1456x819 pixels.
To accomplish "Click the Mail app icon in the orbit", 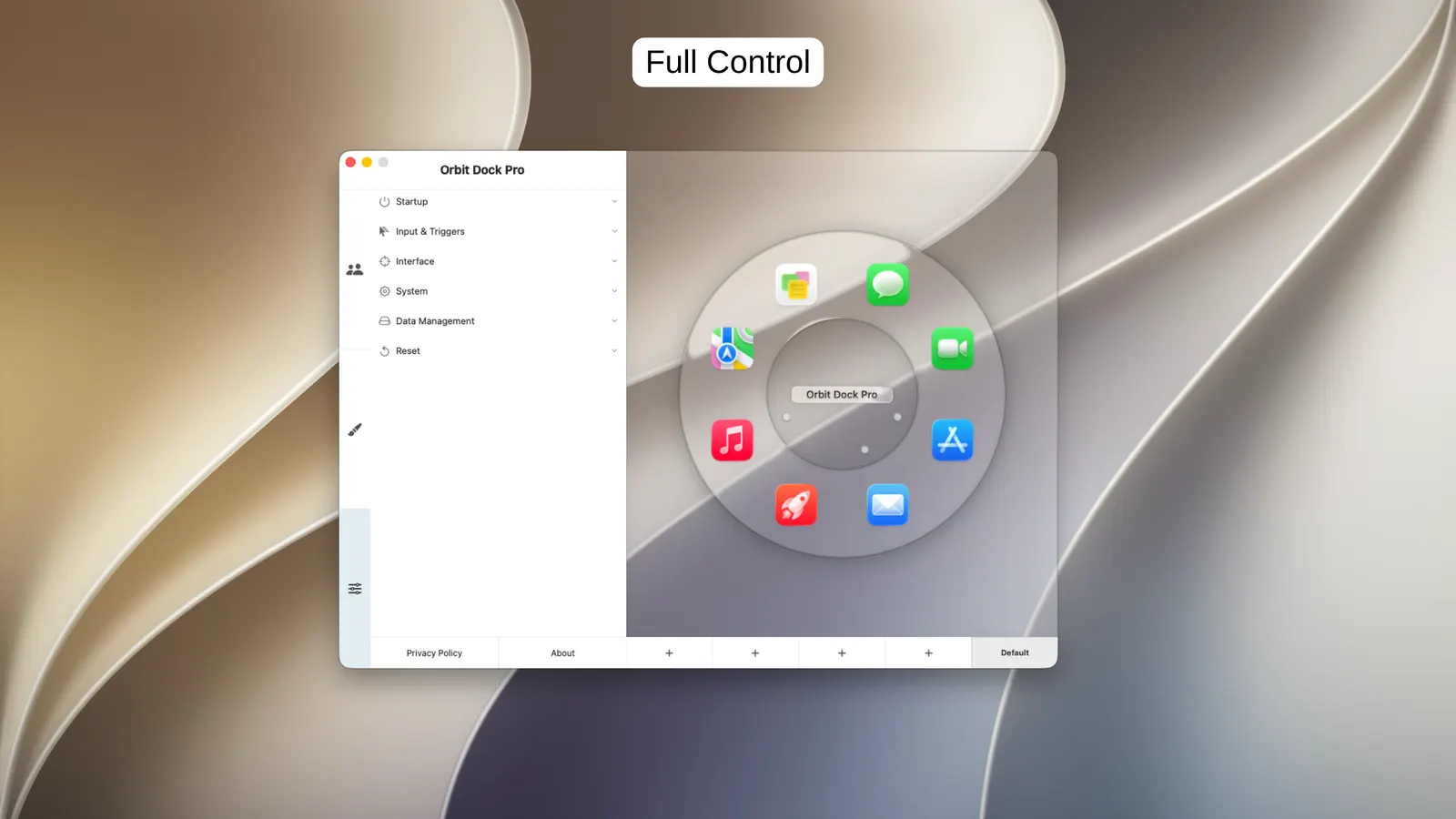I will click(x=887, y=505).
